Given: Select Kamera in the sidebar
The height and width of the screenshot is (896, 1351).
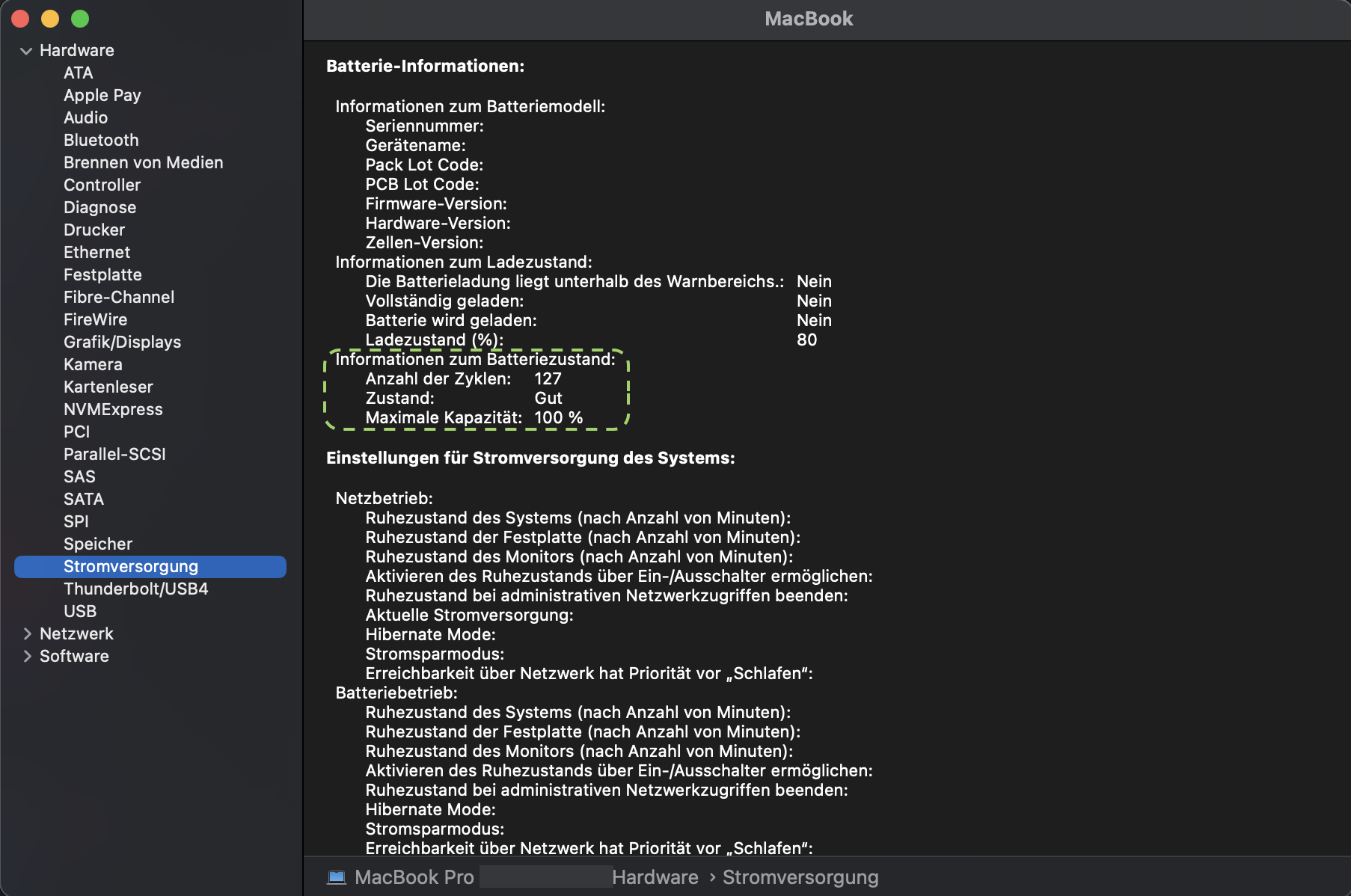Looking at the screenshot, I should 93,365.
